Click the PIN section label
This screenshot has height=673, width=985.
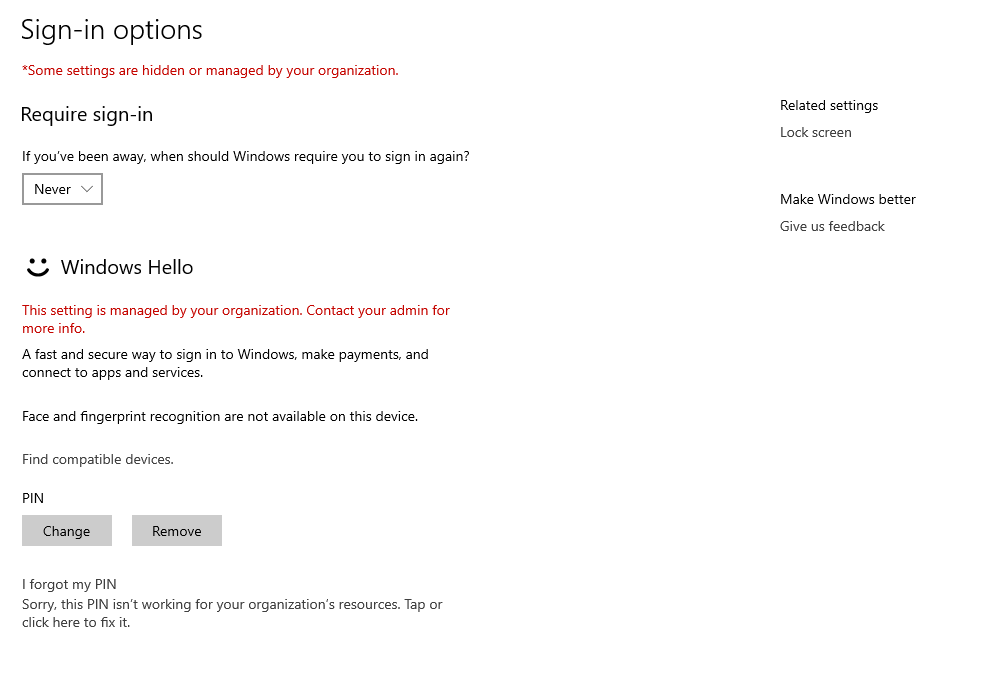pos(33,498)
